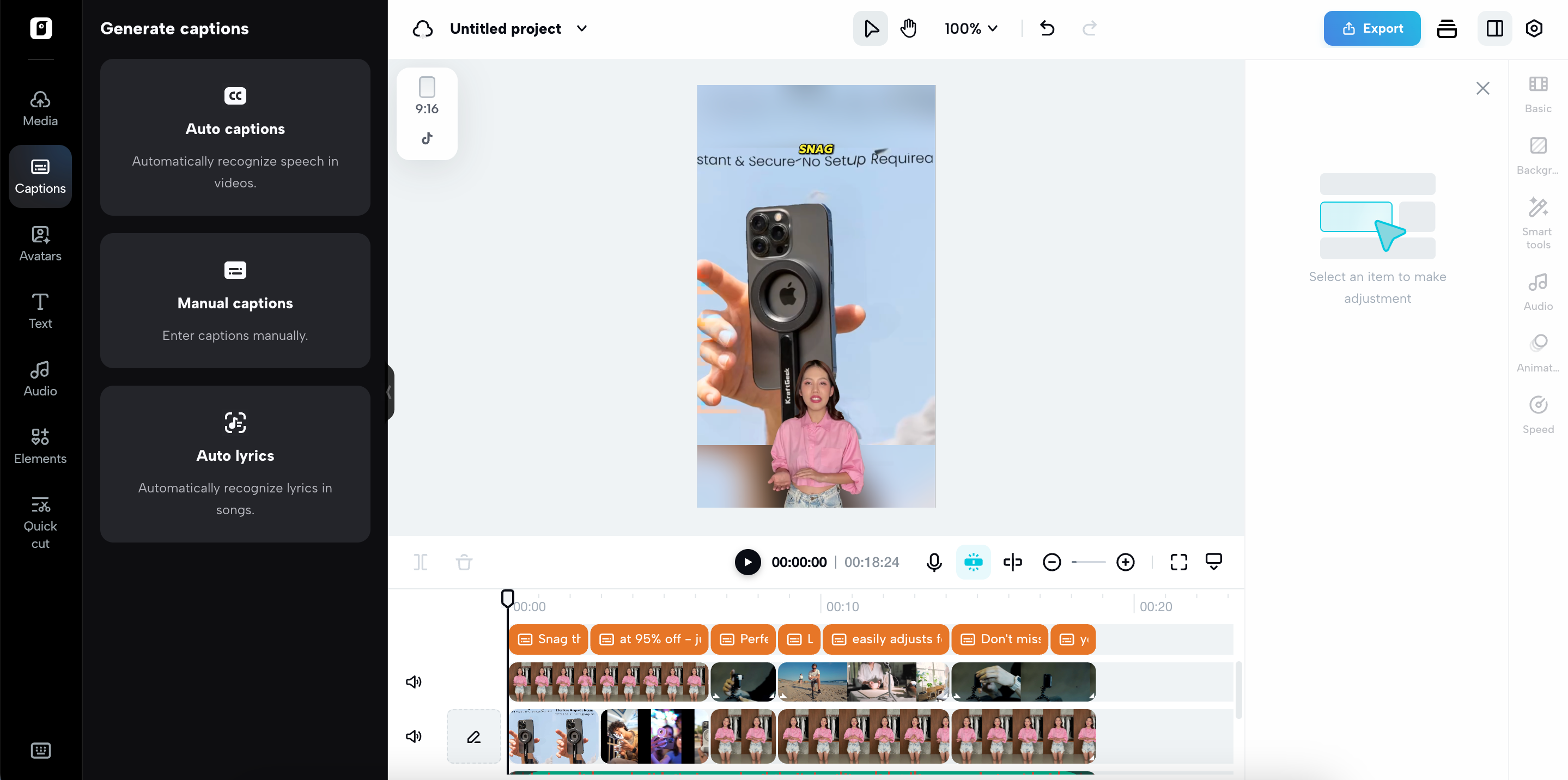Switch to the Captions tab in the sidebar
Viewport: 1568px width, 780px height.
[40, 176]
